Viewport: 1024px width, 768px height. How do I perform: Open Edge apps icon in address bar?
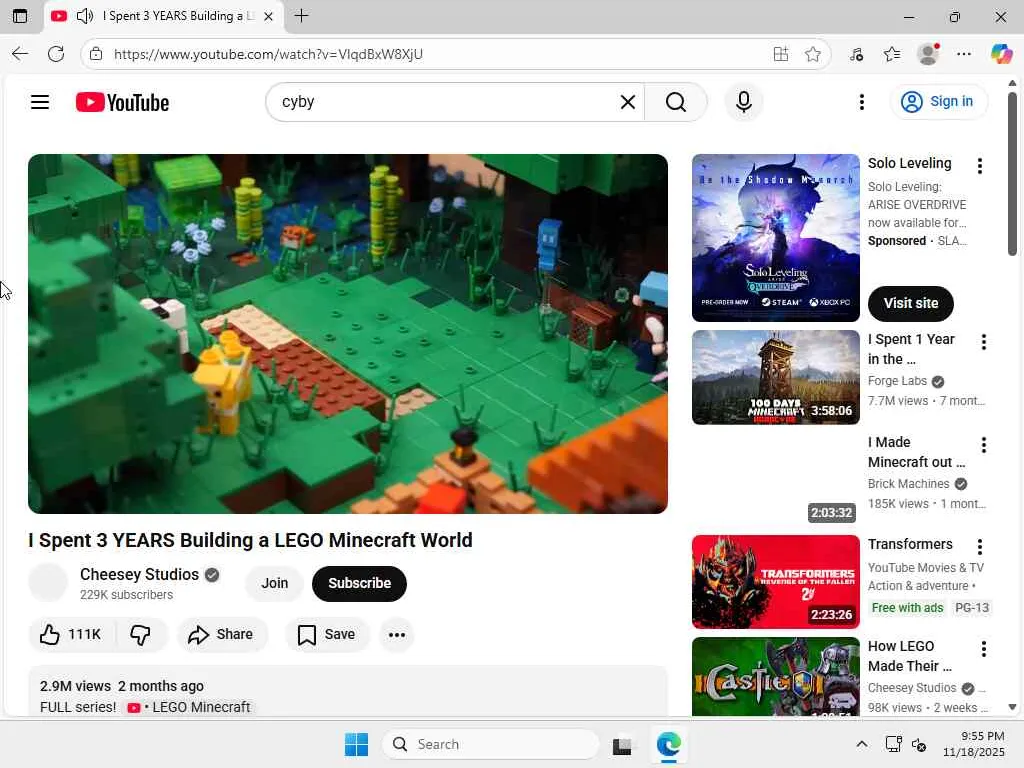coord(780,54)
